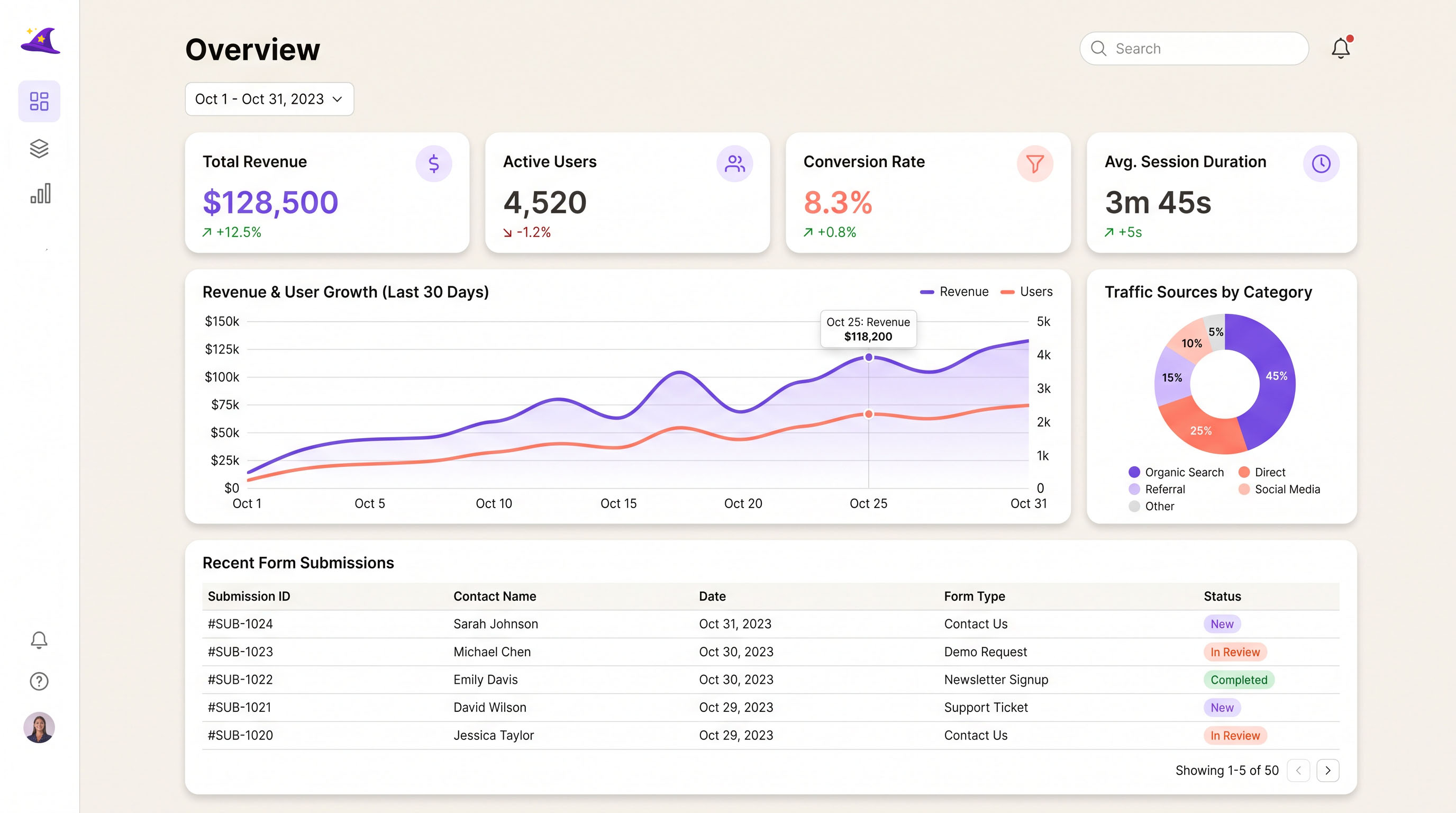Click the -1.2% downward trend arrow
The width and height of the screenshot is (1456, 813).
pos(507,232)
